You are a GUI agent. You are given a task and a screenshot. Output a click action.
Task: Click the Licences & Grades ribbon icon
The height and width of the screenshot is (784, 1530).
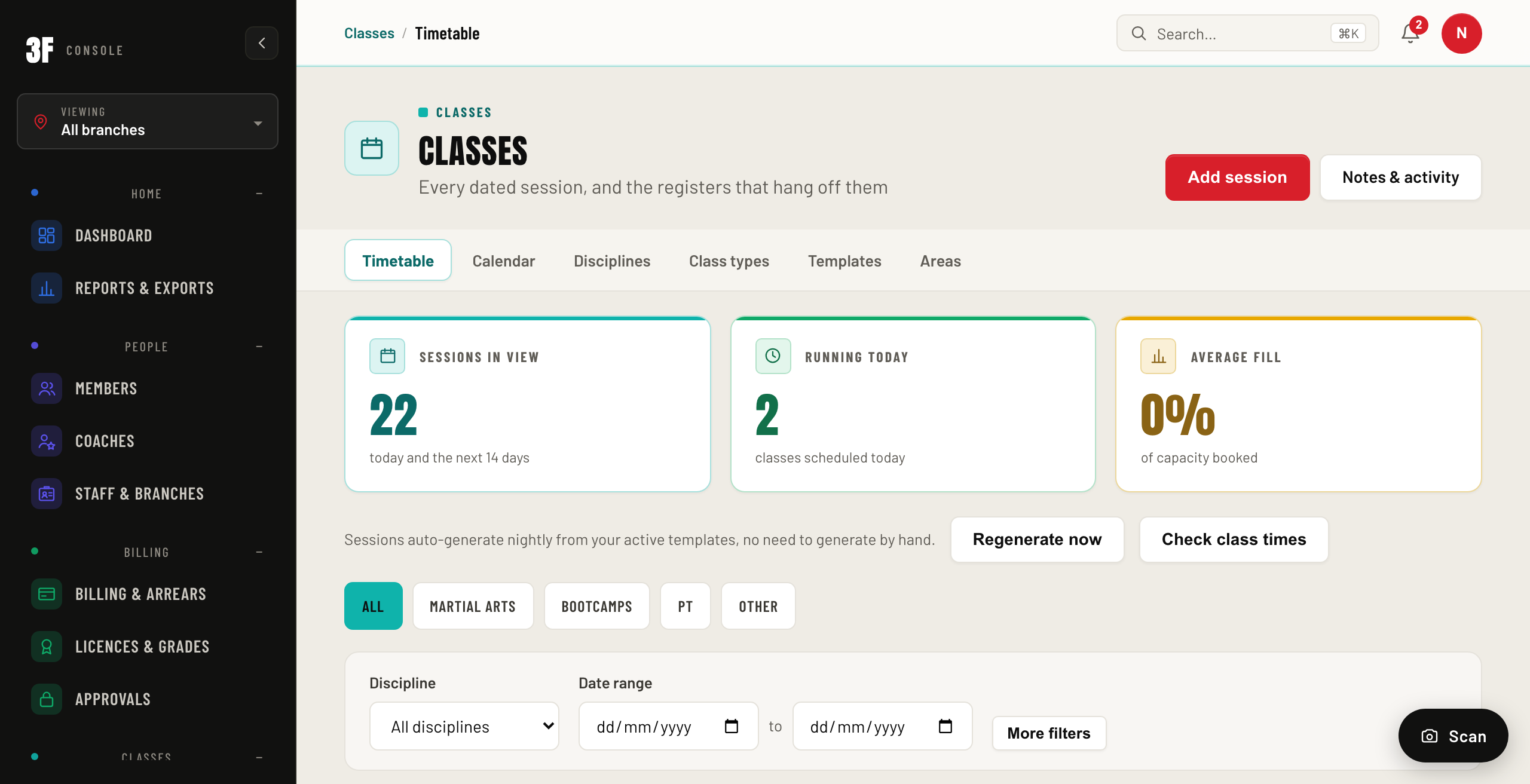pyautogui.click(x=47, y=647)
